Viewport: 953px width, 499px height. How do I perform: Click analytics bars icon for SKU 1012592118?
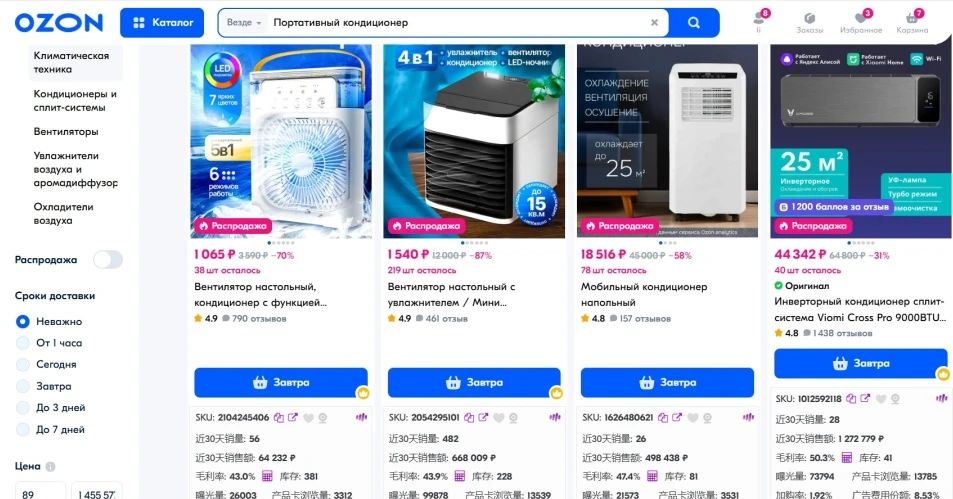click(941, 399)
